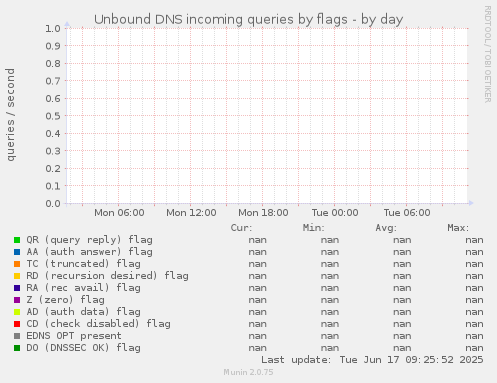497x383 pixels.
Task: Select the Max nan value in RA flag row
Action: tap(474, 288)
